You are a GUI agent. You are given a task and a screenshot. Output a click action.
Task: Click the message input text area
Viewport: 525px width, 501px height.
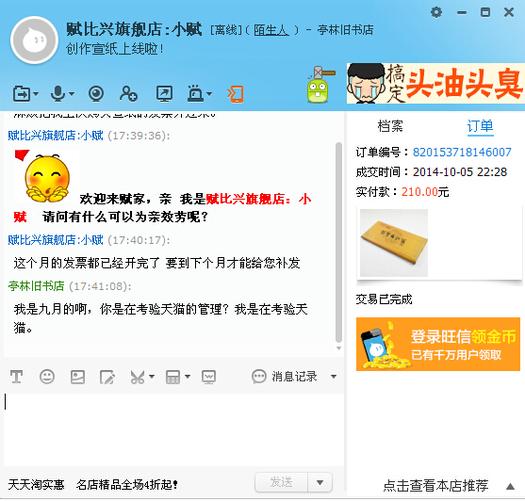coord(173,429)
